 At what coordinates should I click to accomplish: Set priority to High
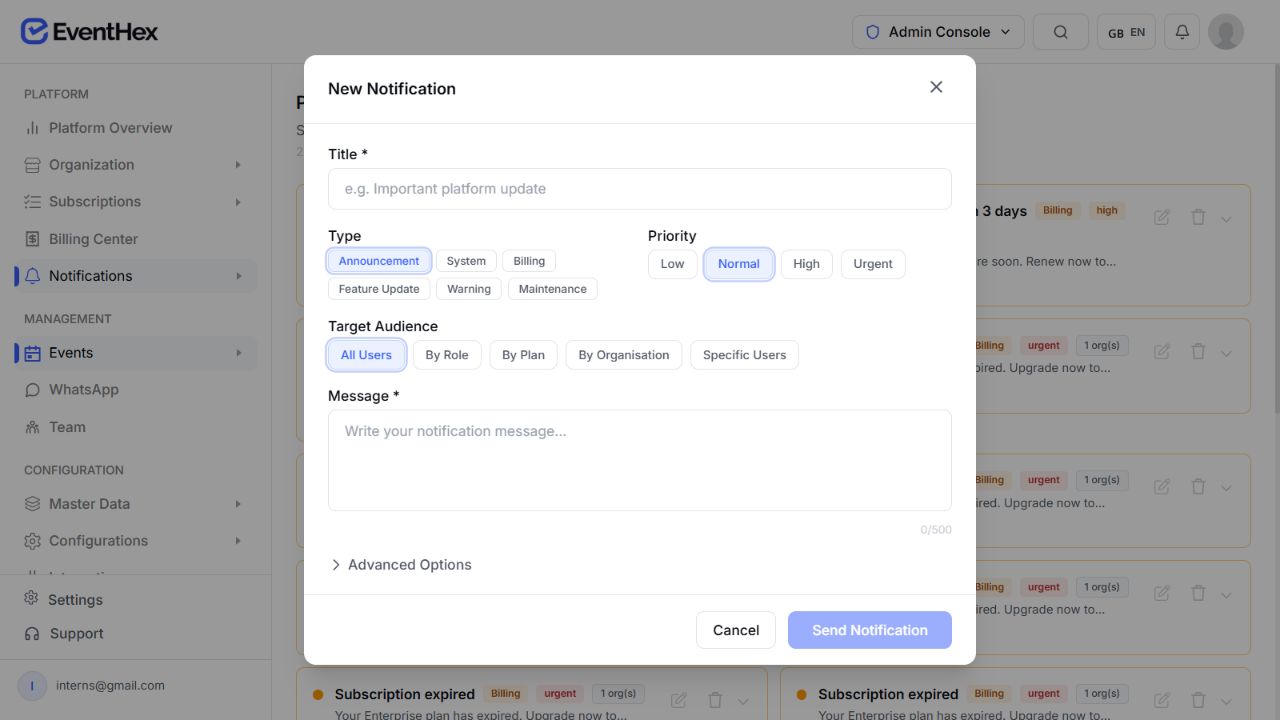(x=806, y=264)
